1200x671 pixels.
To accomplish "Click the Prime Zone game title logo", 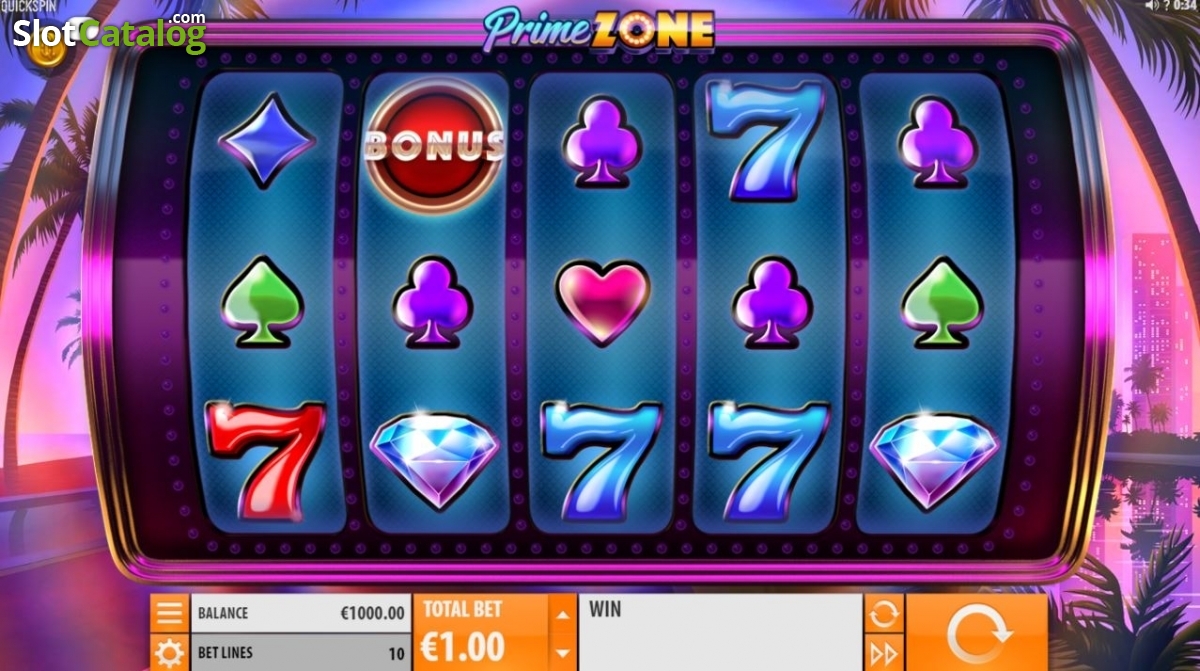I will [599, 30].
